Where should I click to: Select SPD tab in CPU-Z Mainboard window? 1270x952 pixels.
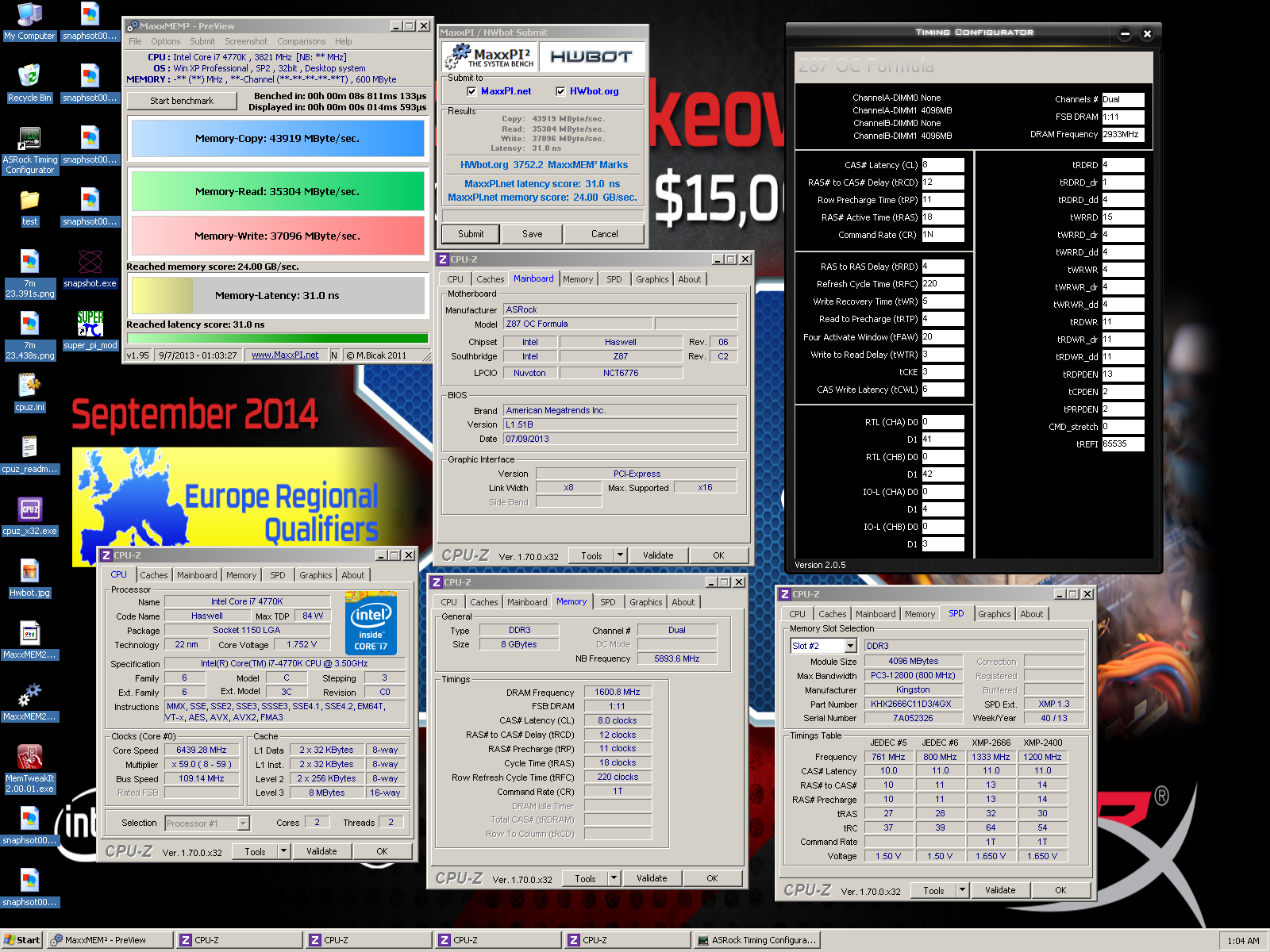614,279
